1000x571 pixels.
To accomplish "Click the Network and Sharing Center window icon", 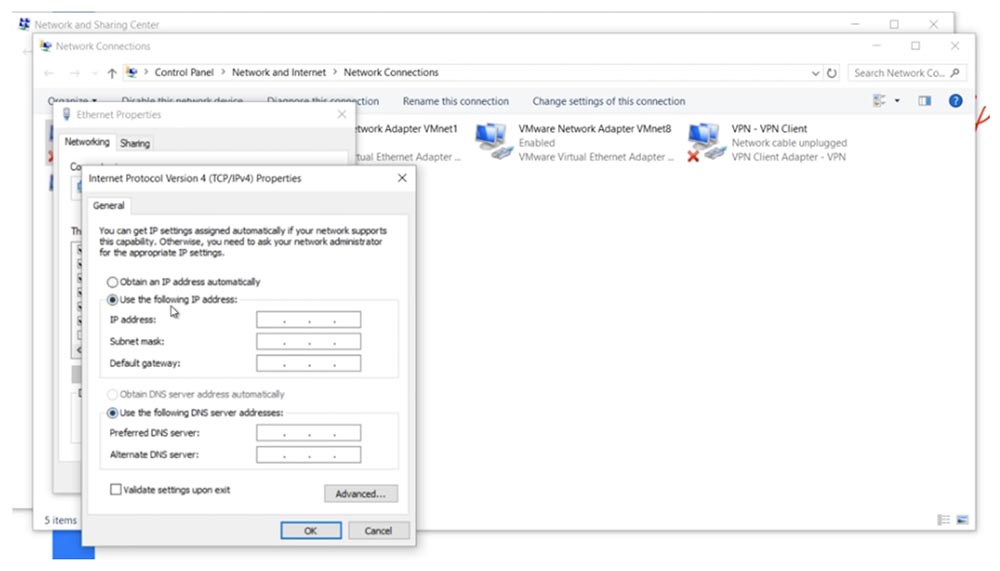I will tap(24, 24).
